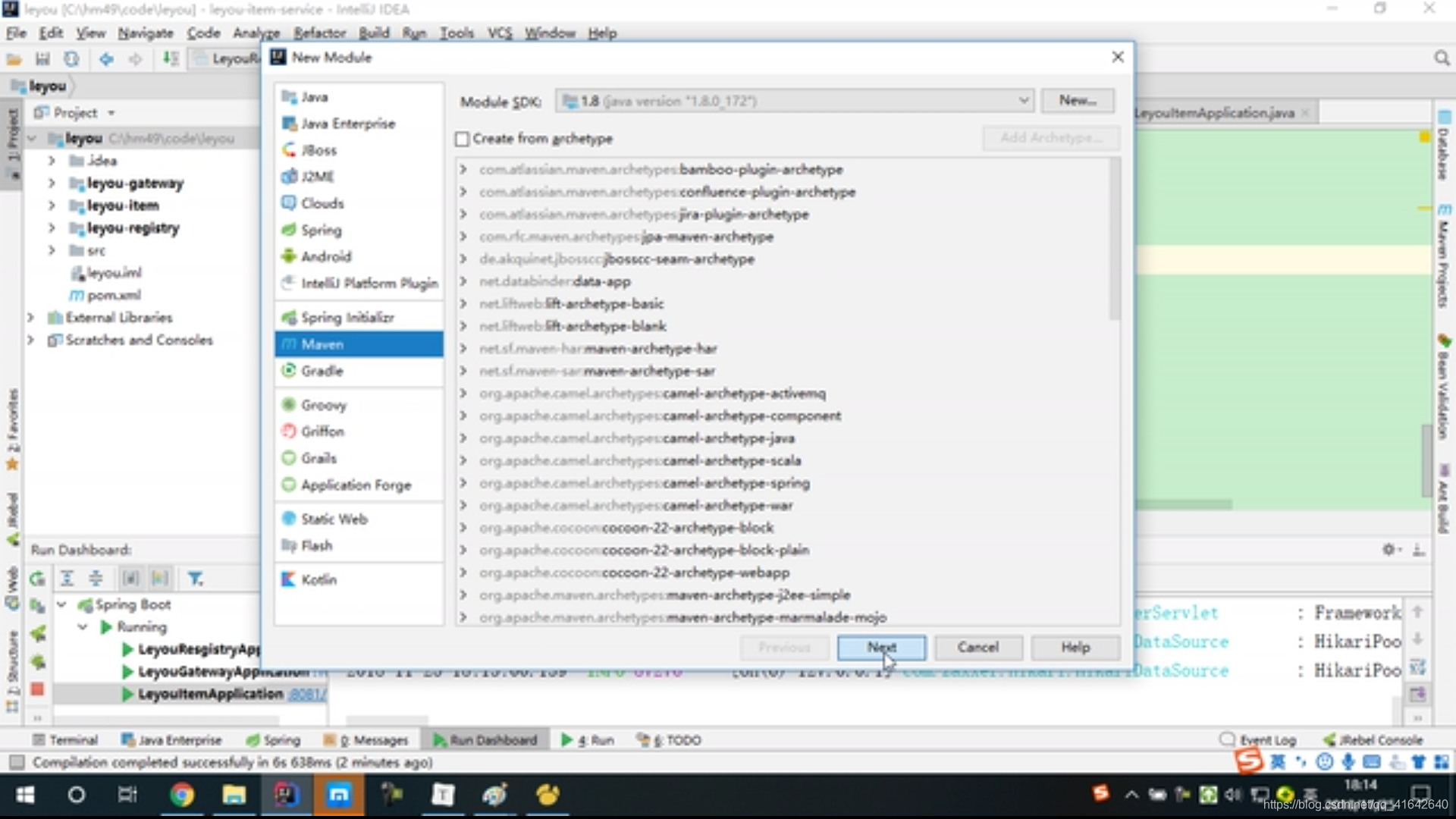The image size is (1456, 819).
Task: Click the Help button in dialog
Action: [1075, 648]
